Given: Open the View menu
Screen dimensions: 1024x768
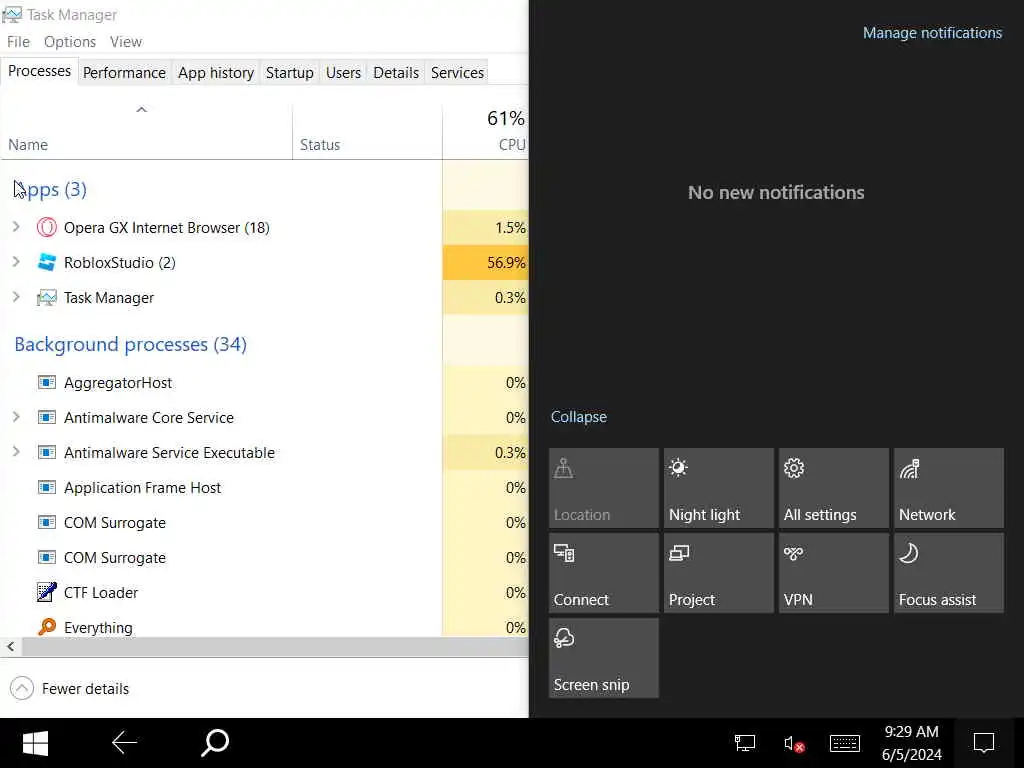Looking at the screenshot, I should coord(125,42).
